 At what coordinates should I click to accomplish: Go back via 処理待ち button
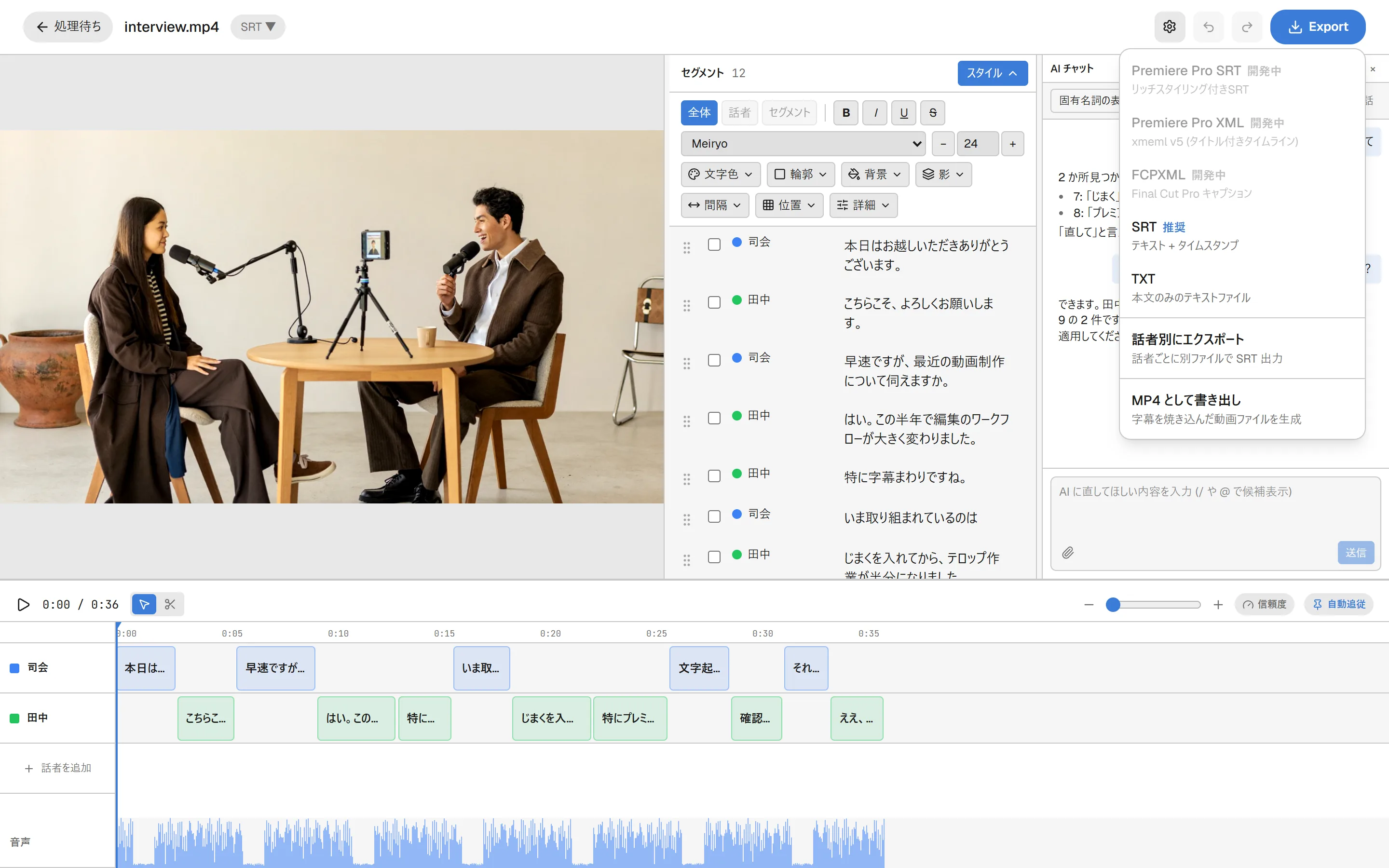68,27
